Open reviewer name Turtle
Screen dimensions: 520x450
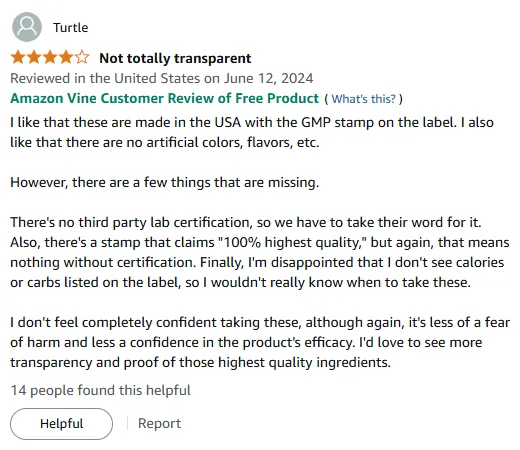pyautogui.click(x=71, y=28)
